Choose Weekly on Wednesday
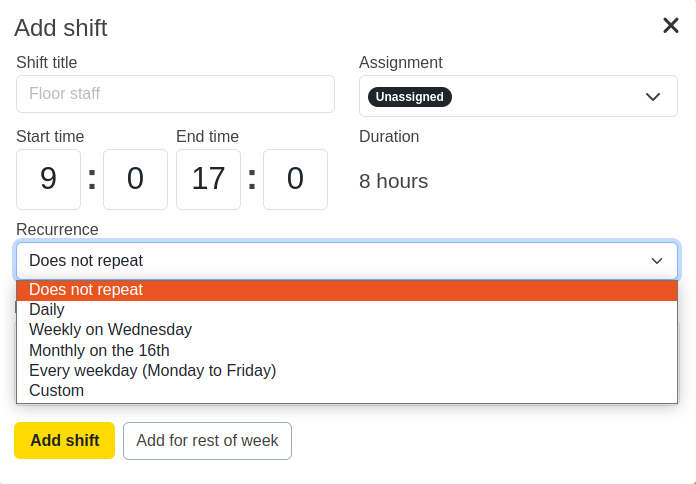Screen dimensions: 696x484 [110, 330]
